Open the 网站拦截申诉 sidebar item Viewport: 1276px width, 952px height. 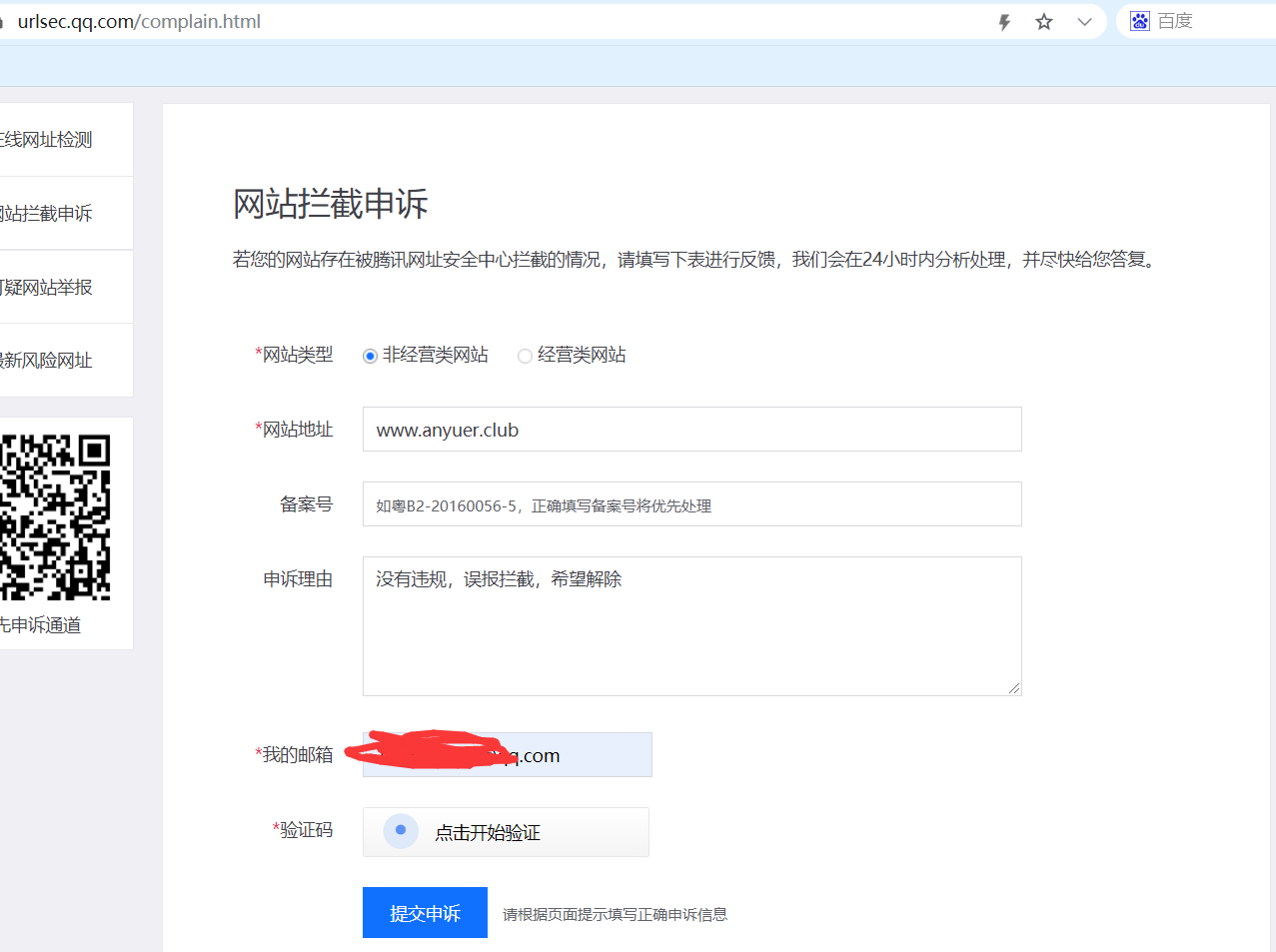coord(66,214)
